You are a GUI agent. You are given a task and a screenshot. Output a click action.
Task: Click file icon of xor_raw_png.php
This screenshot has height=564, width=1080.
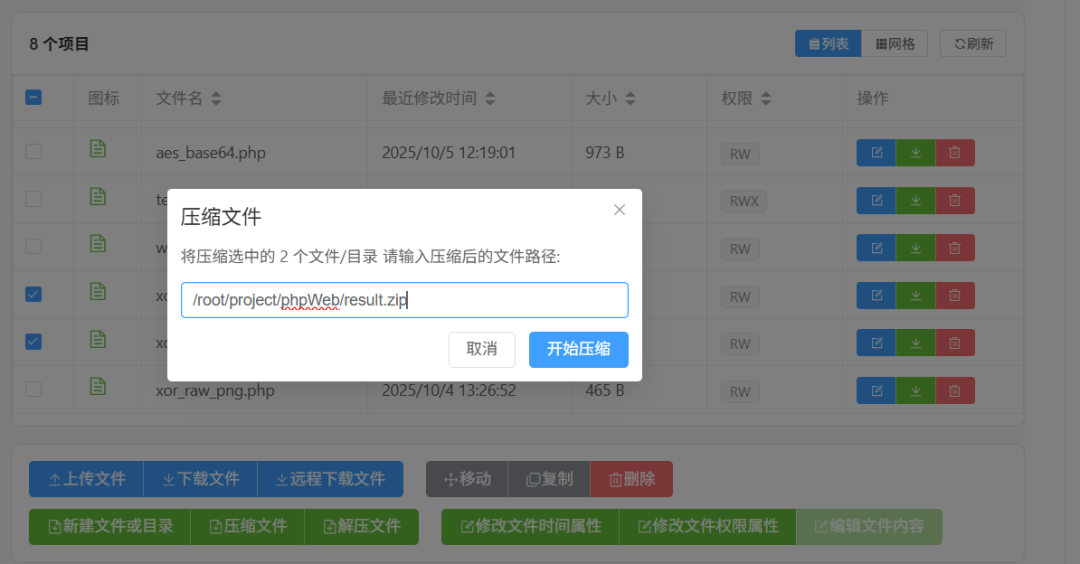tap(98, 387)
